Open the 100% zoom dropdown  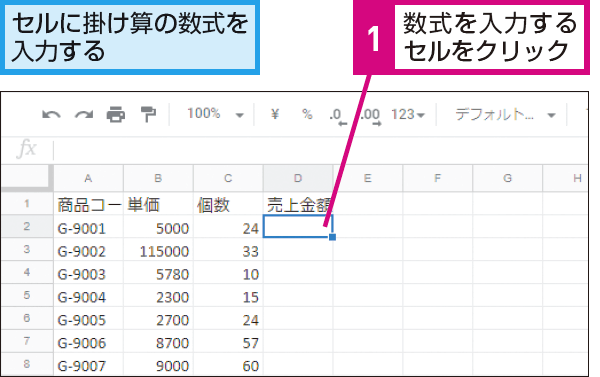coord(215,114)
